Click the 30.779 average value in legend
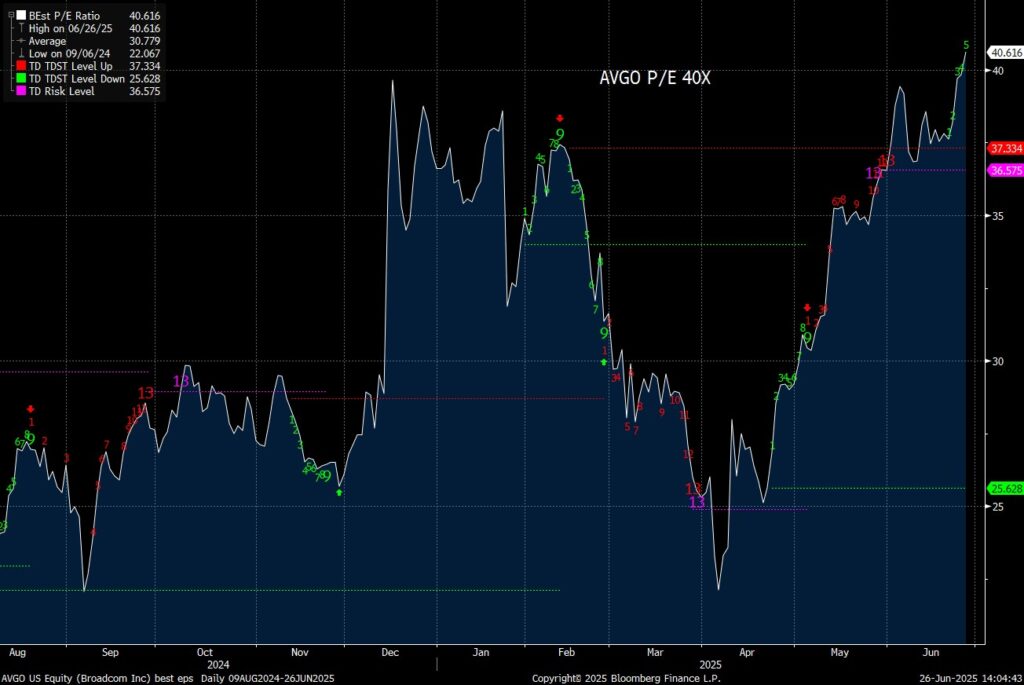 point(144,40)
